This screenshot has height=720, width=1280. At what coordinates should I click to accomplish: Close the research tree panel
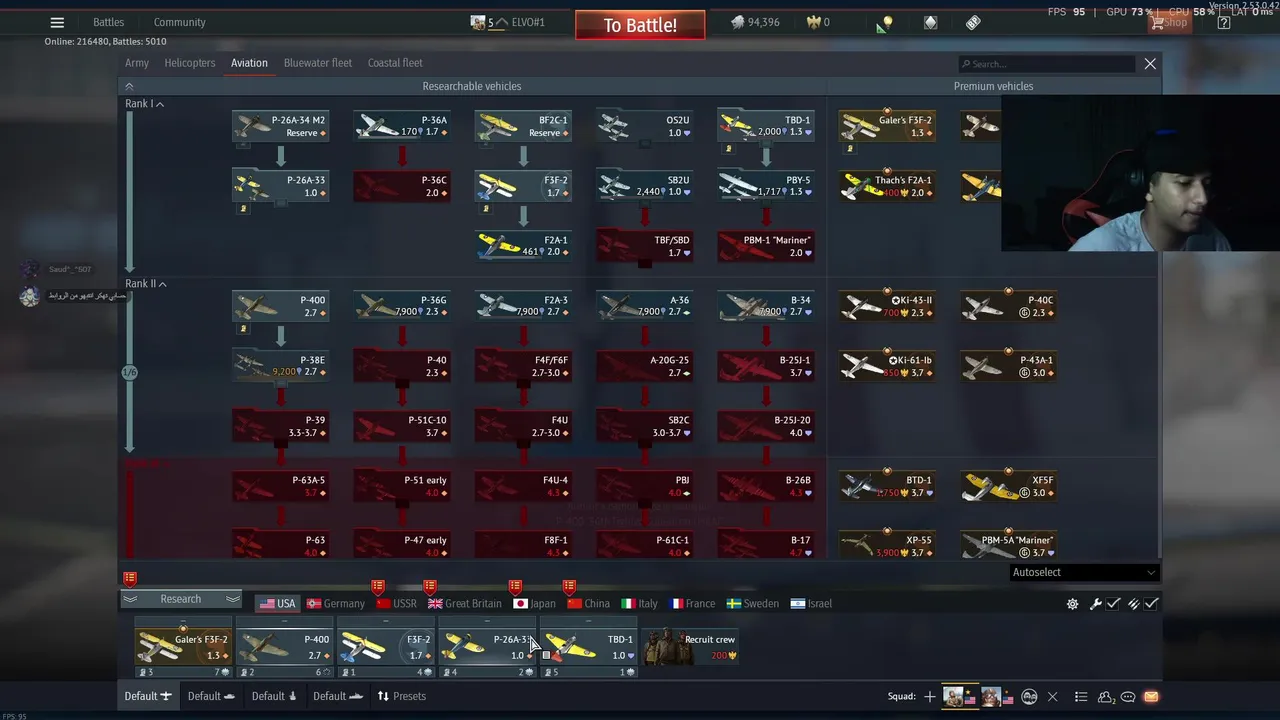click(1150, 64)
